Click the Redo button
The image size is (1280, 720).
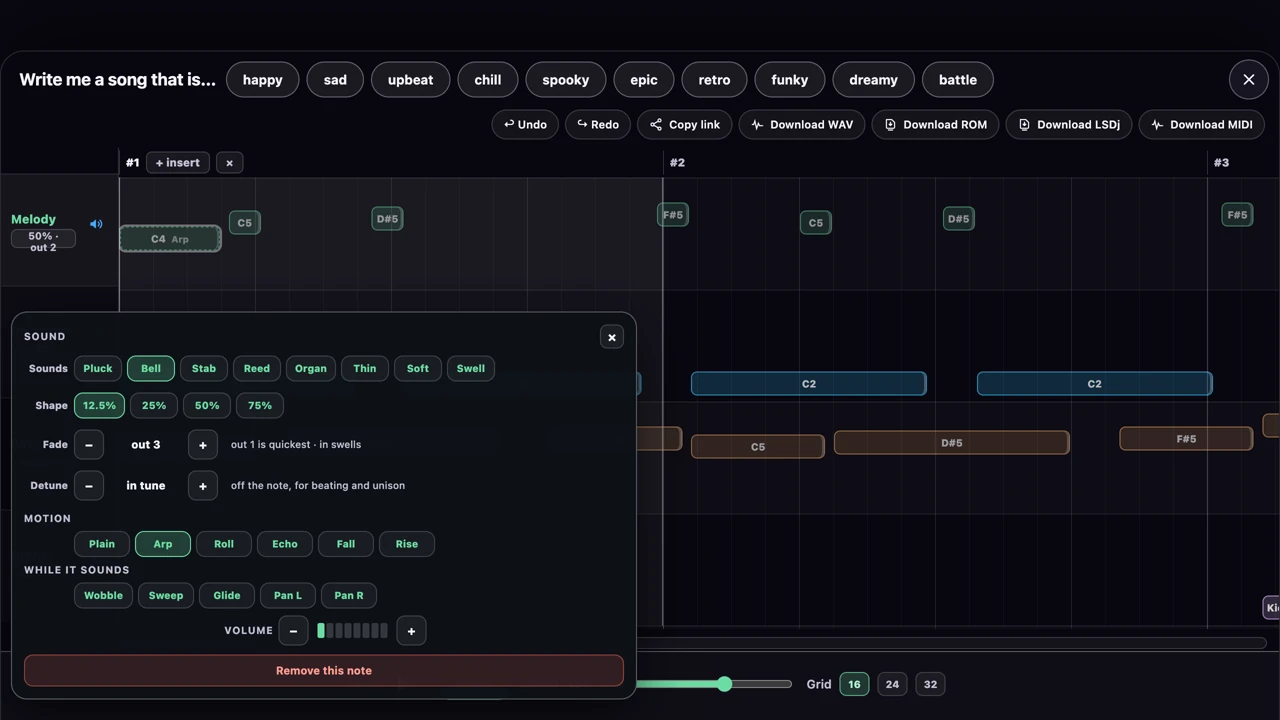(x=598, y=125)
